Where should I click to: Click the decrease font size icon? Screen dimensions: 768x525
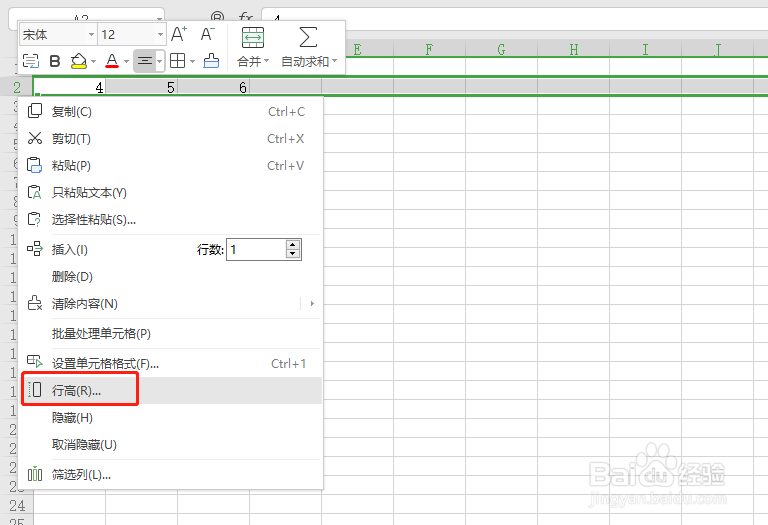pos(208,34)
